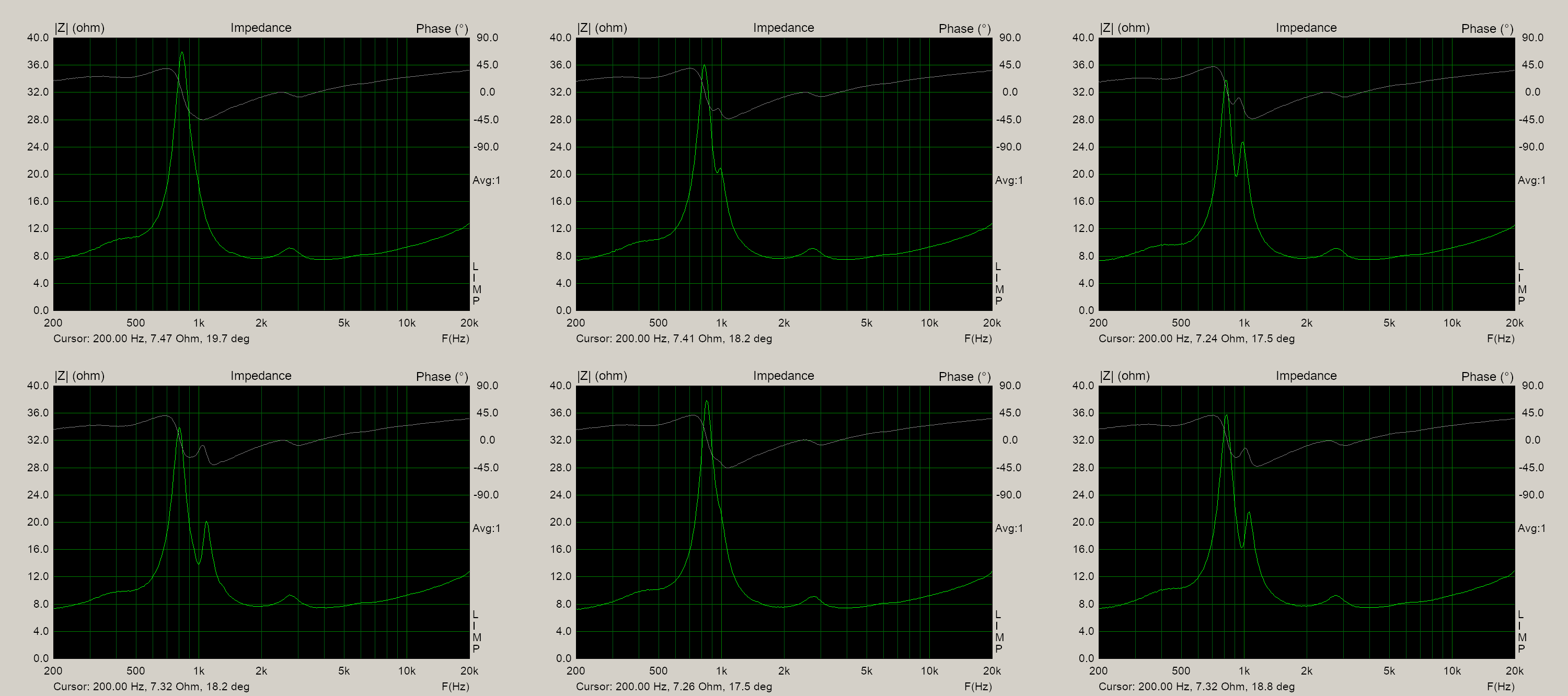Click inside the impedance plot with 7.24 Ohm cursor
Viewport: 1568px width, 696px height.
pos(1307,174)
